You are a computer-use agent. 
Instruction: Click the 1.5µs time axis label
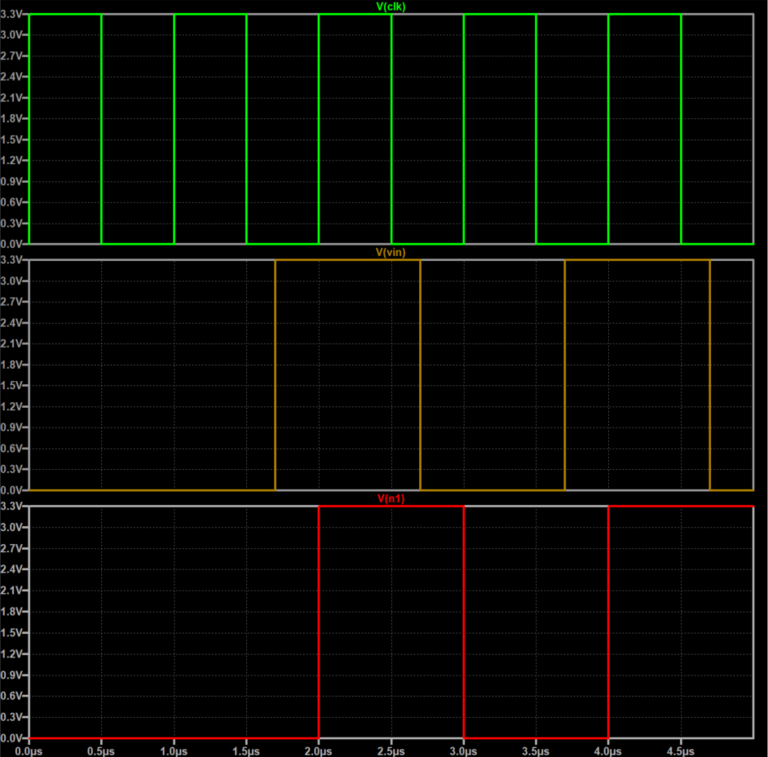point(246,747)
